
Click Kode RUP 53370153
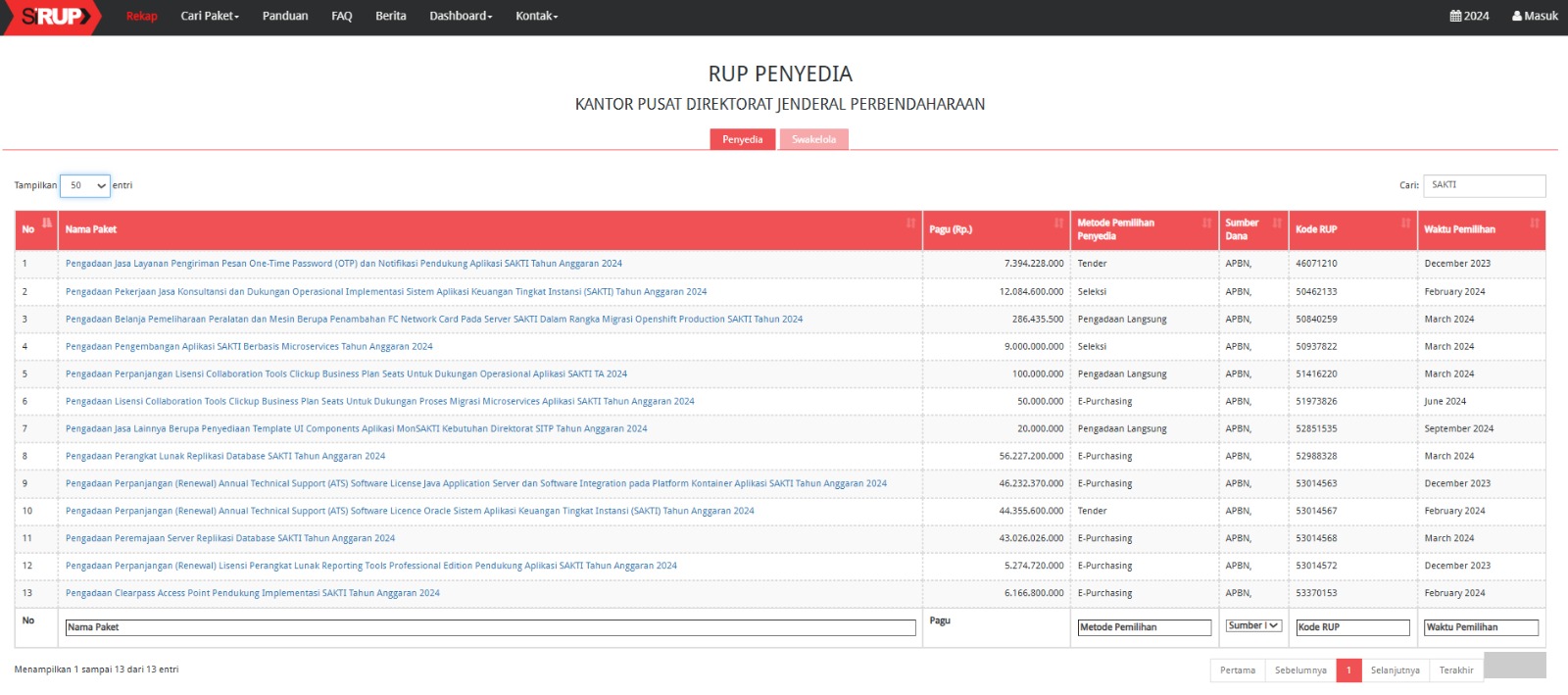point(1316,593)
